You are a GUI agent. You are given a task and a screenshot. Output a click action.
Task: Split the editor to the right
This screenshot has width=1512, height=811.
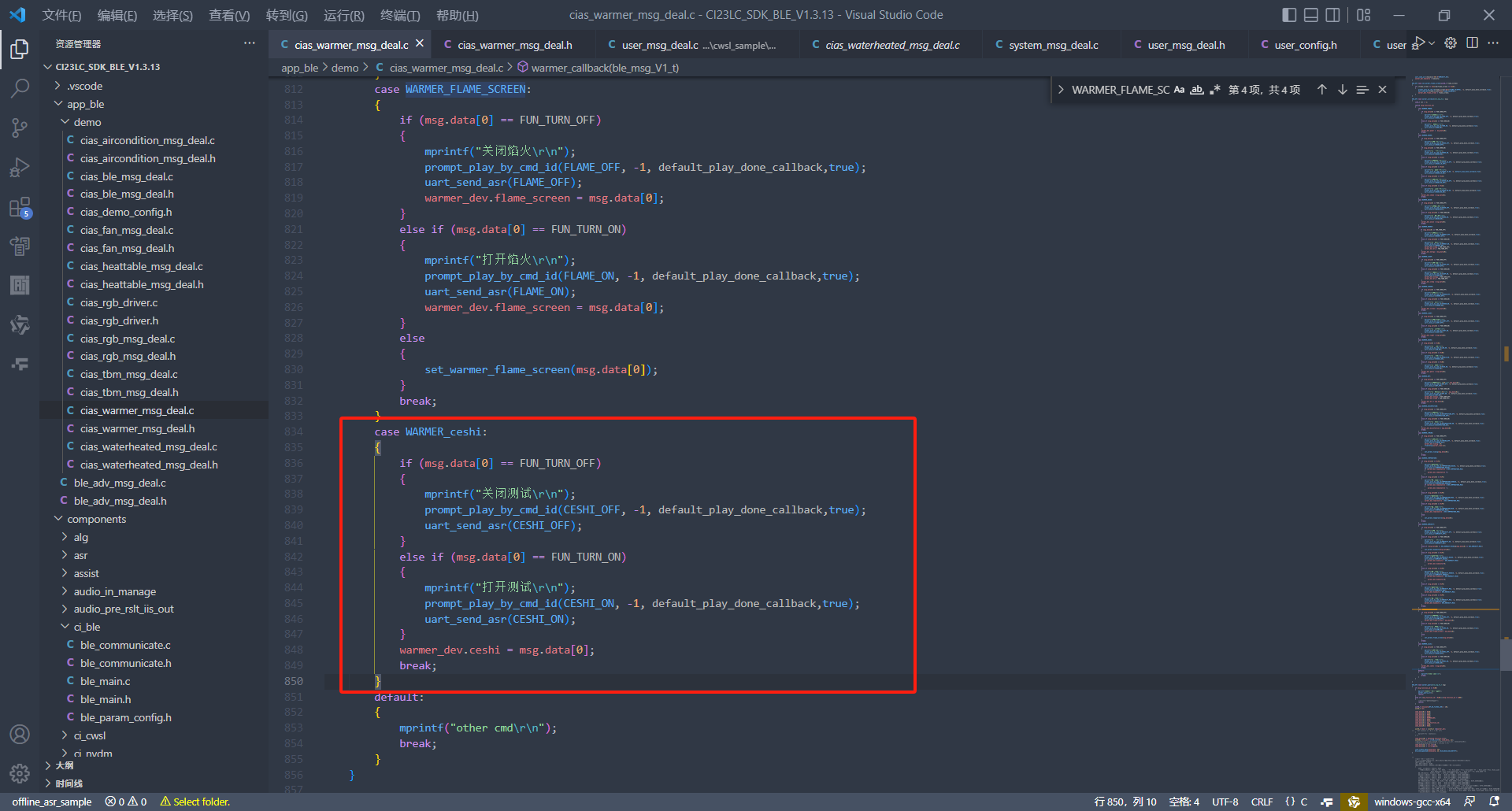click(1472, 43)
